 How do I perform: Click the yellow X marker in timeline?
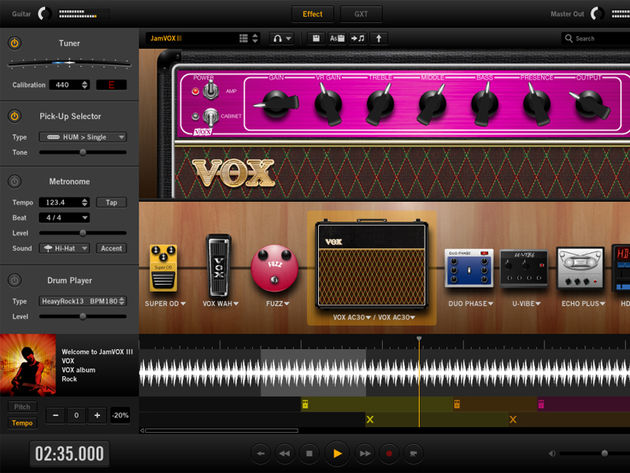pyautogui.click(x=370, y=420)
